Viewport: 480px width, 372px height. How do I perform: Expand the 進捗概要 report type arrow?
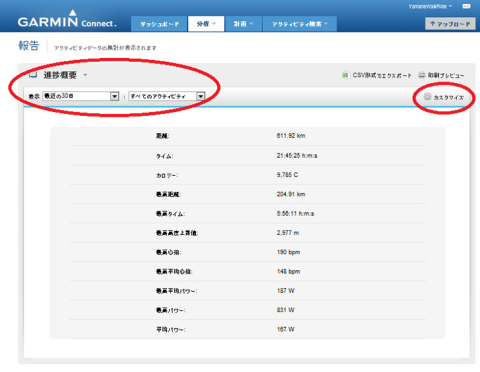pos(85,75)
